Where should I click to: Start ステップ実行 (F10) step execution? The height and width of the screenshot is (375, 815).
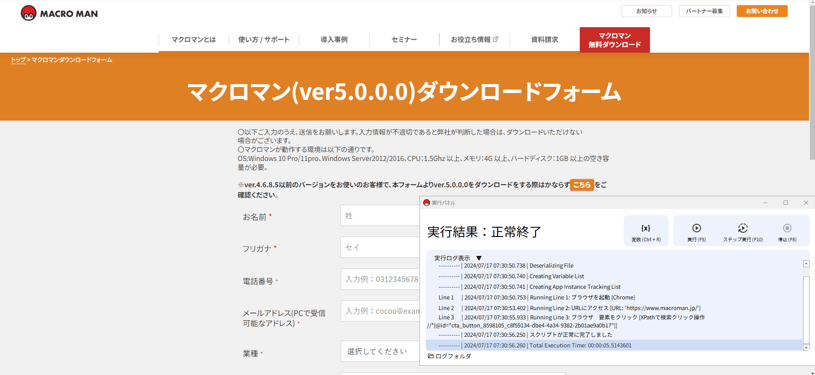[743, 231]
